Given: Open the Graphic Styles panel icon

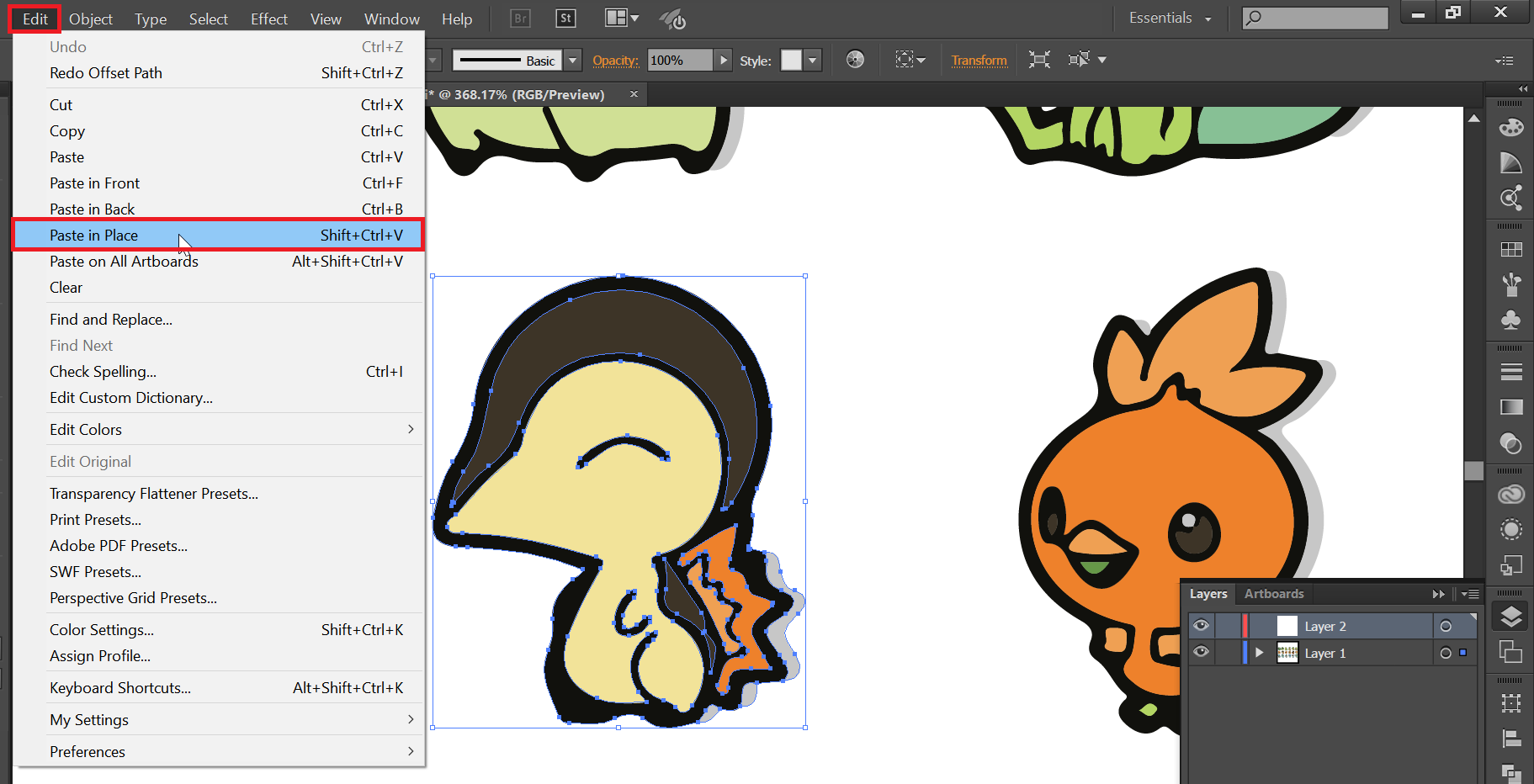Looking at the screenshot, I should tap(1511, 565).
